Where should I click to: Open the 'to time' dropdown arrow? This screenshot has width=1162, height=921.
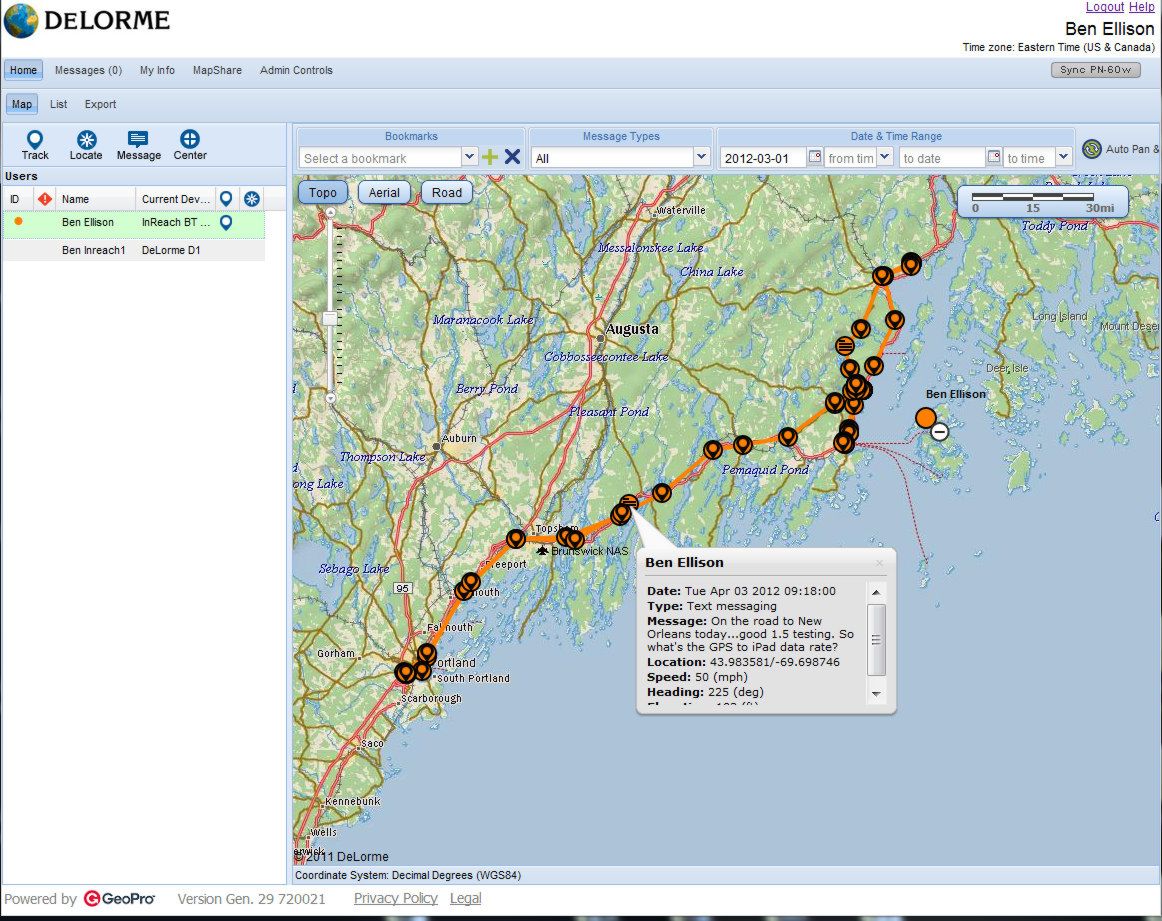coord(1063,157)
